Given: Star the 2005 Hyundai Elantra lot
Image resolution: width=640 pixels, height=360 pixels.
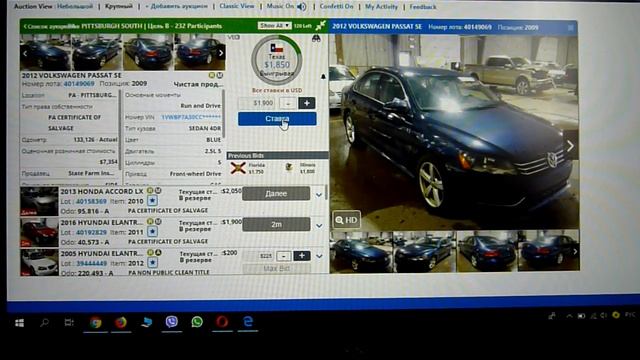Looking at the screenshot, I should pyautogui.click(x=152, y=262).
